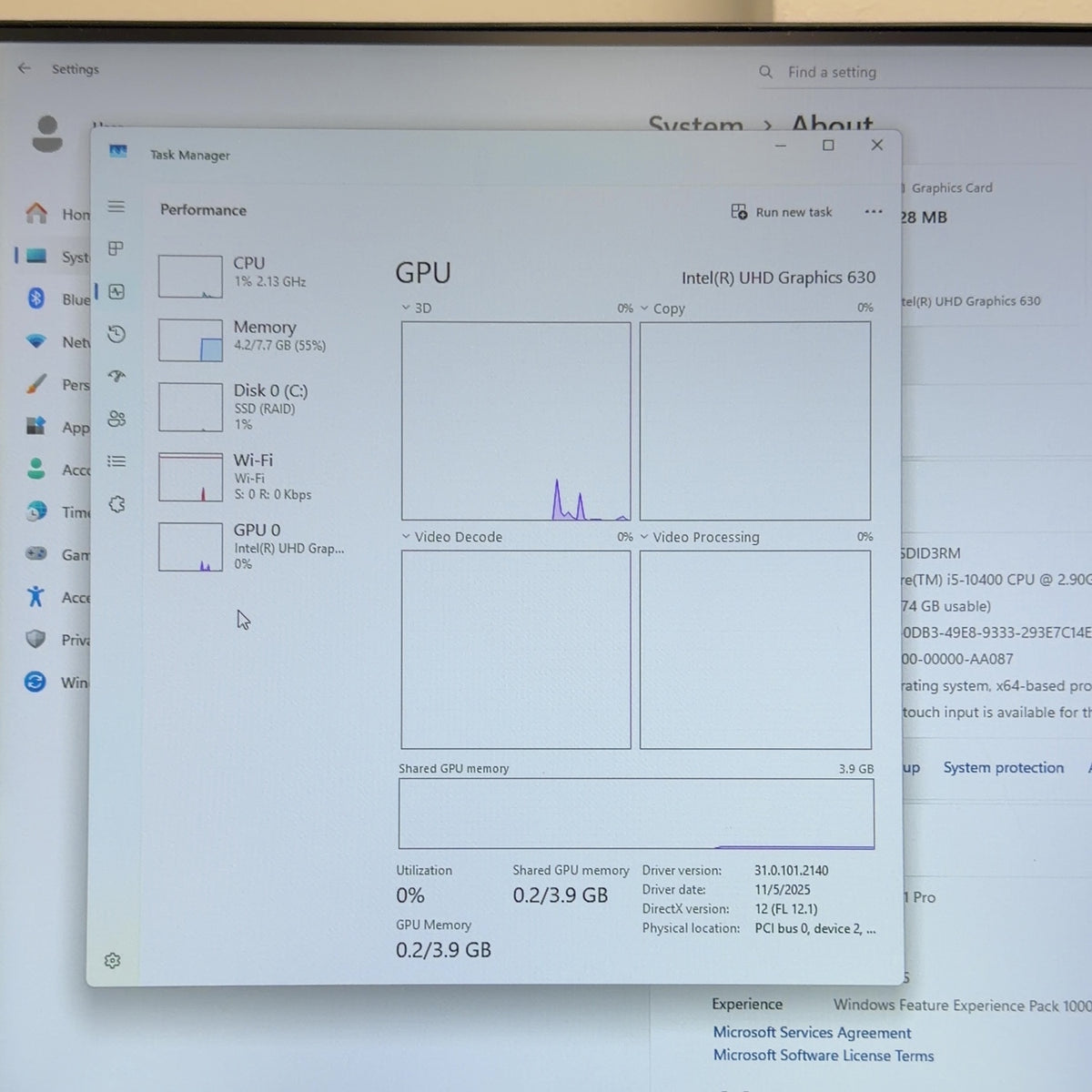Open Bluetooth section icon in Settings
The image size is (1092, 1092).
35,298
